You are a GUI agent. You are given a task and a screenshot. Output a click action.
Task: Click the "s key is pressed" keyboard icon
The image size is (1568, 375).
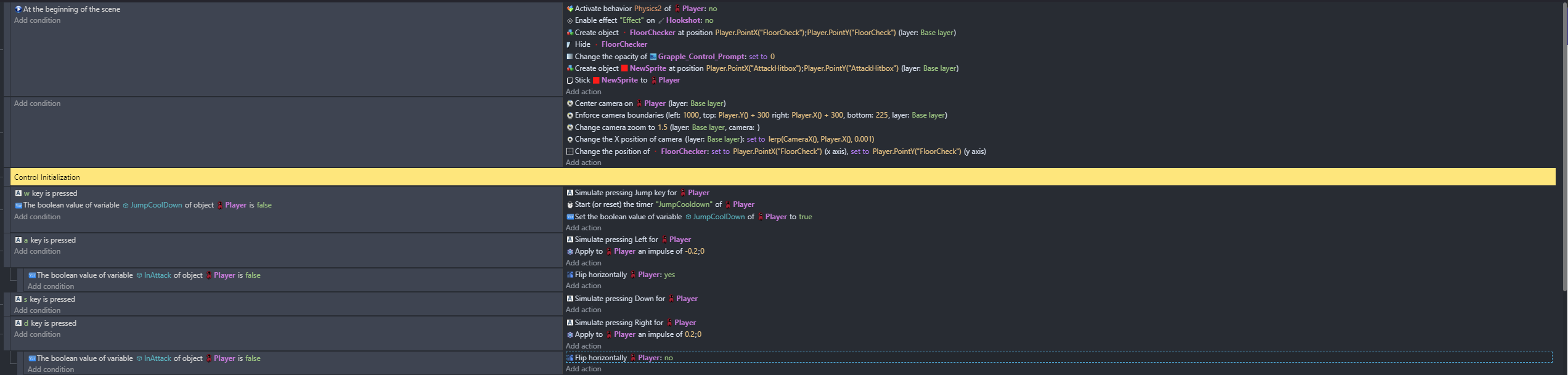coord(18,299)
